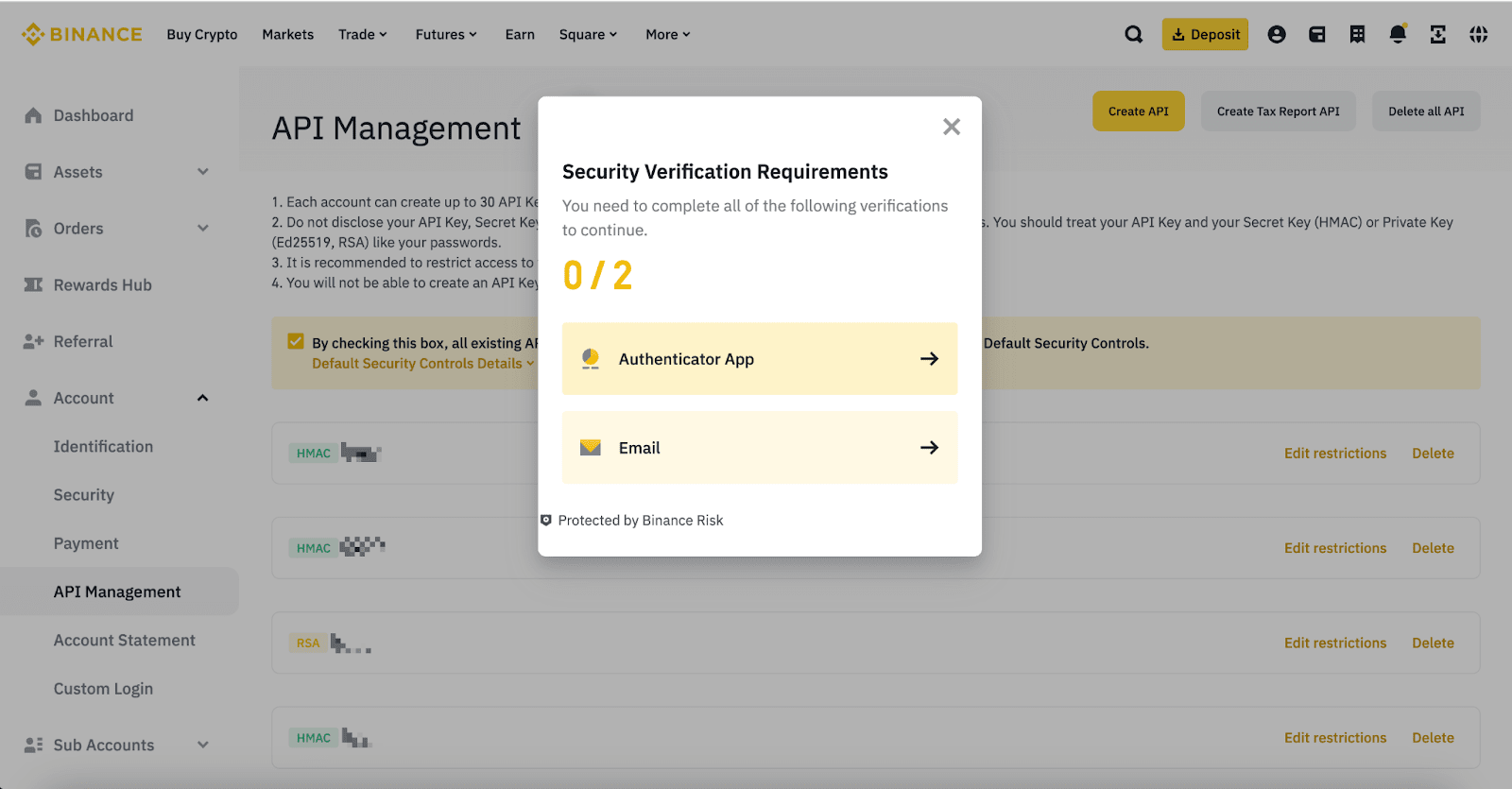Choose Authenticator App verification
The image size is (1512, 789).
[x=759, y=359]
